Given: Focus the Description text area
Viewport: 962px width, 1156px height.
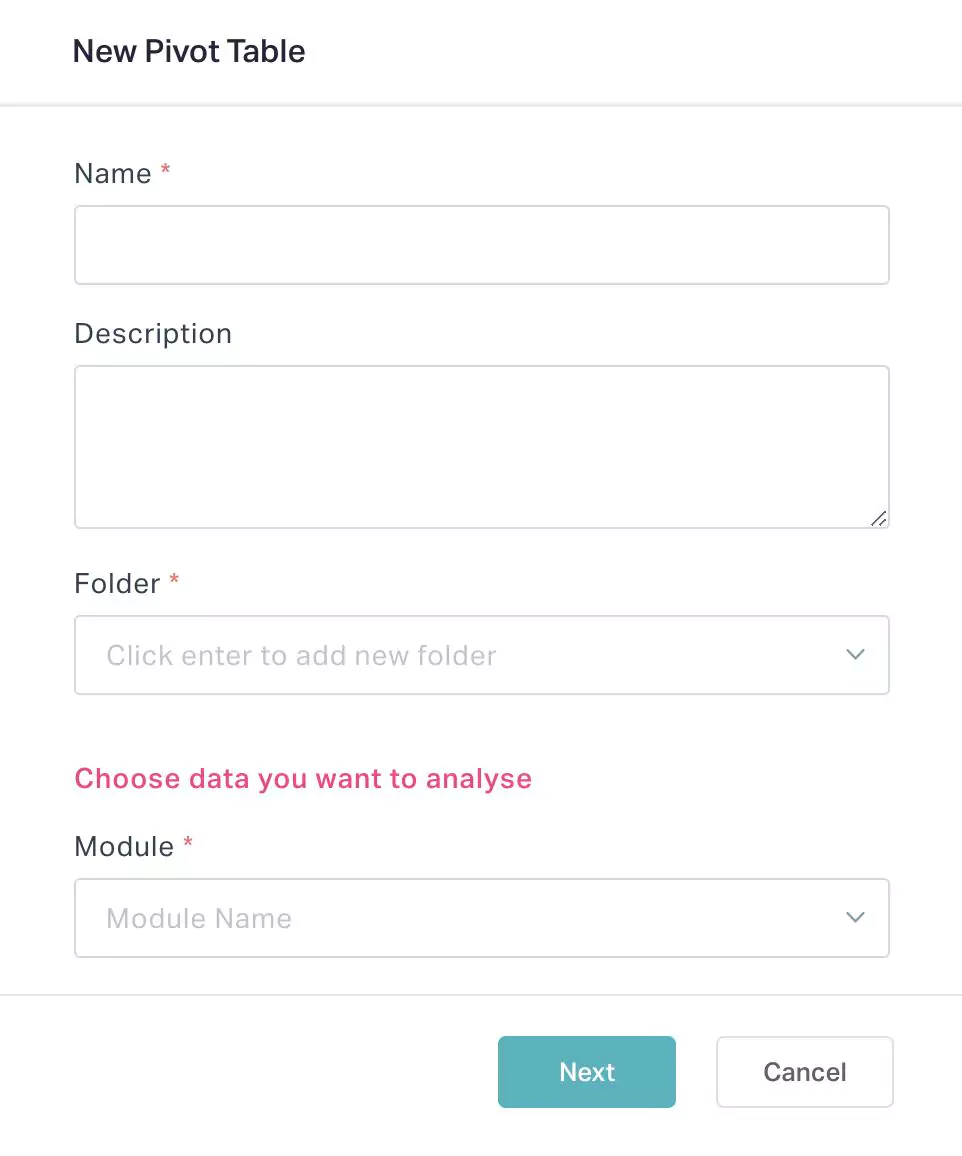Looking at the screenshot, I should click(481, 446).
